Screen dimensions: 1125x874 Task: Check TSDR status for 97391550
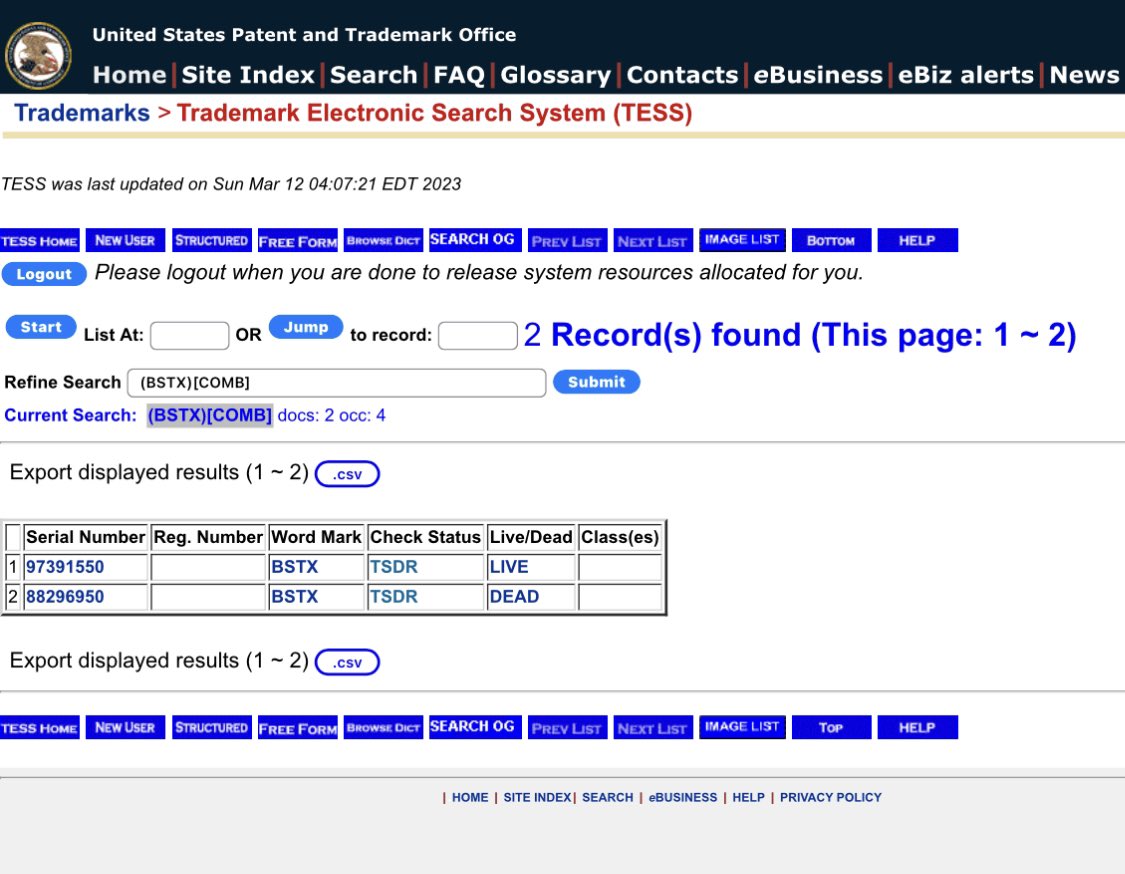pos(393,567)
